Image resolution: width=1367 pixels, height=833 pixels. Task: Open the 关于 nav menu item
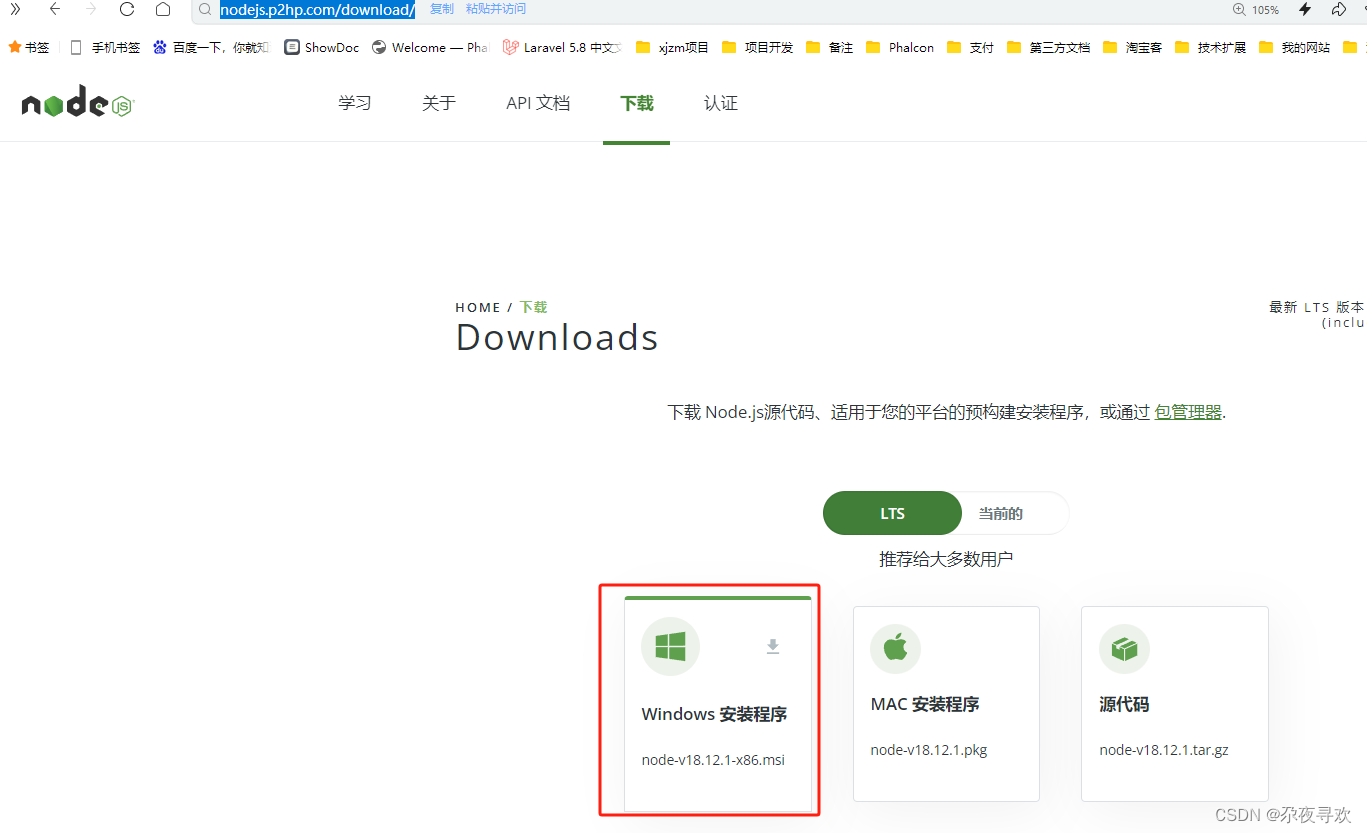pos(439,103)
